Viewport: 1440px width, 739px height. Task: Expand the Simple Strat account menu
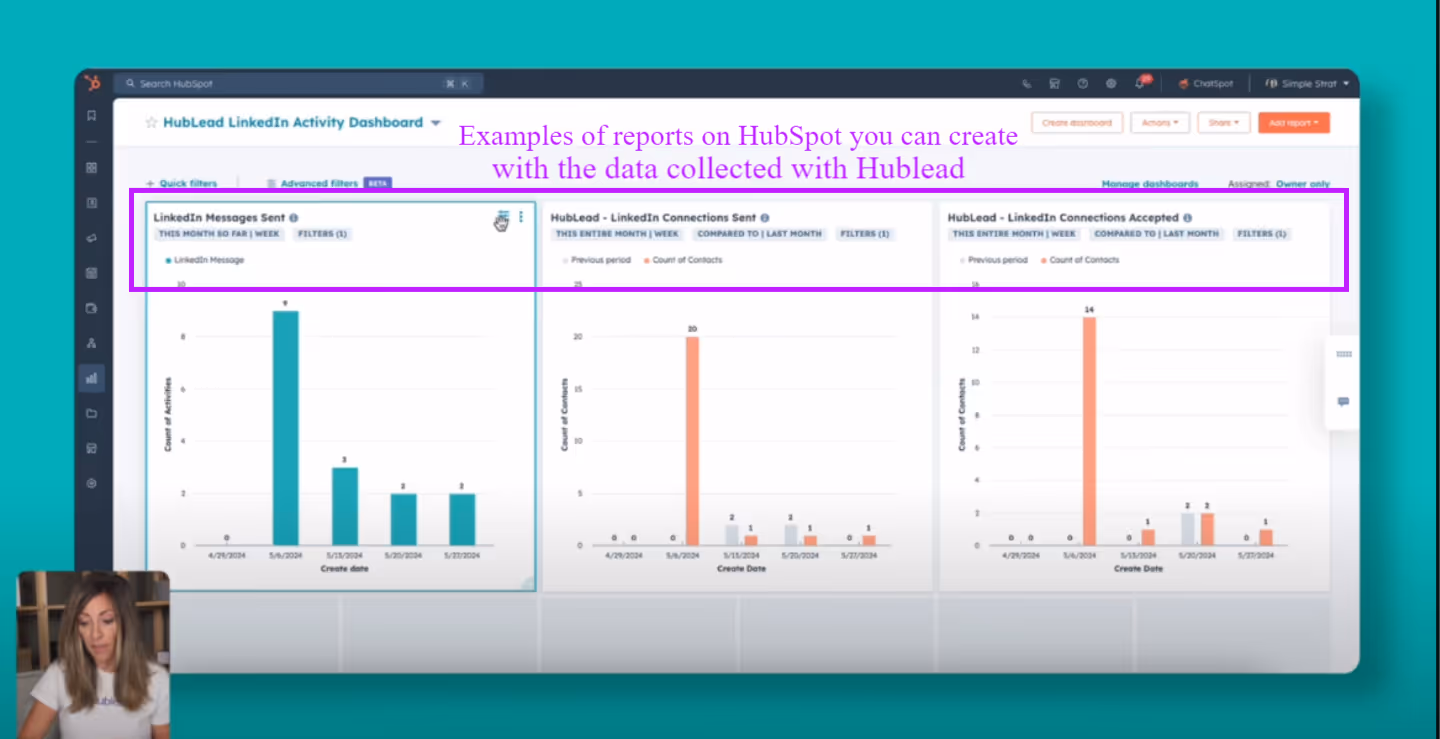[x=1307, y=84]
